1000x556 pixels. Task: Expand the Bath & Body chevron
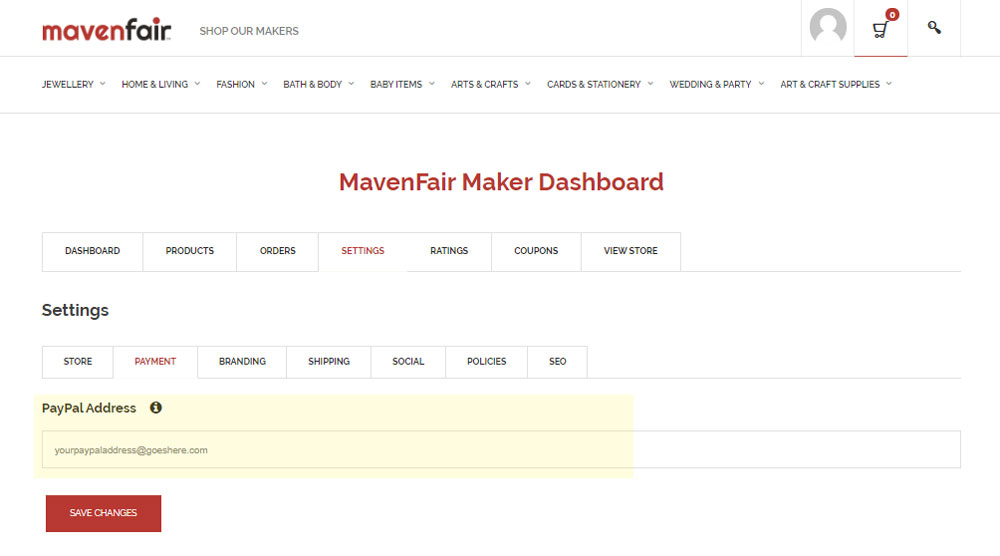(x=351, y=84)
